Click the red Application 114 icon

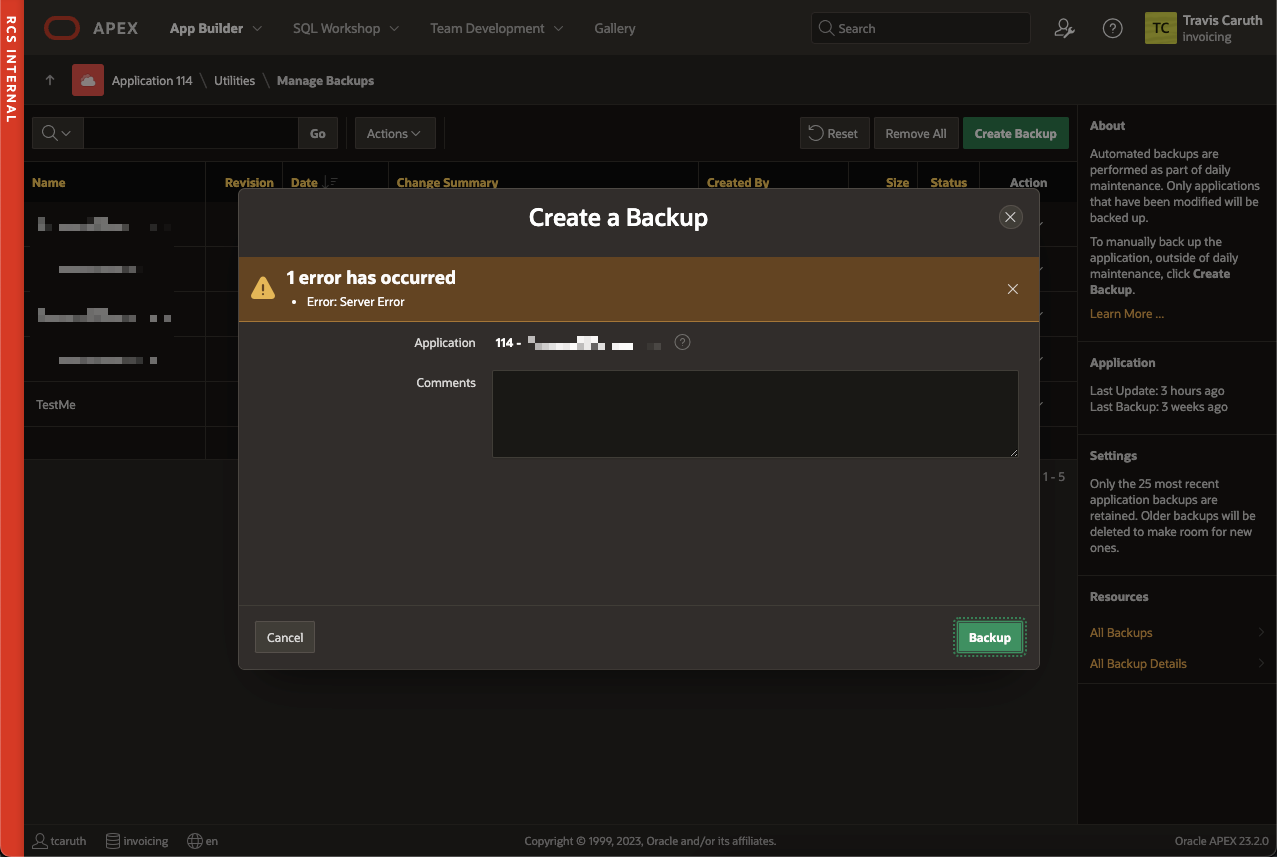[88, 80]
